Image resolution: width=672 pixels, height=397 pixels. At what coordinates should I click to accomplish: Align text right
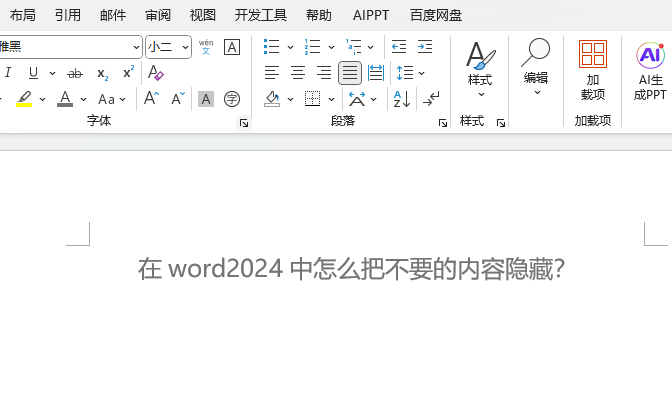[324, 73]
